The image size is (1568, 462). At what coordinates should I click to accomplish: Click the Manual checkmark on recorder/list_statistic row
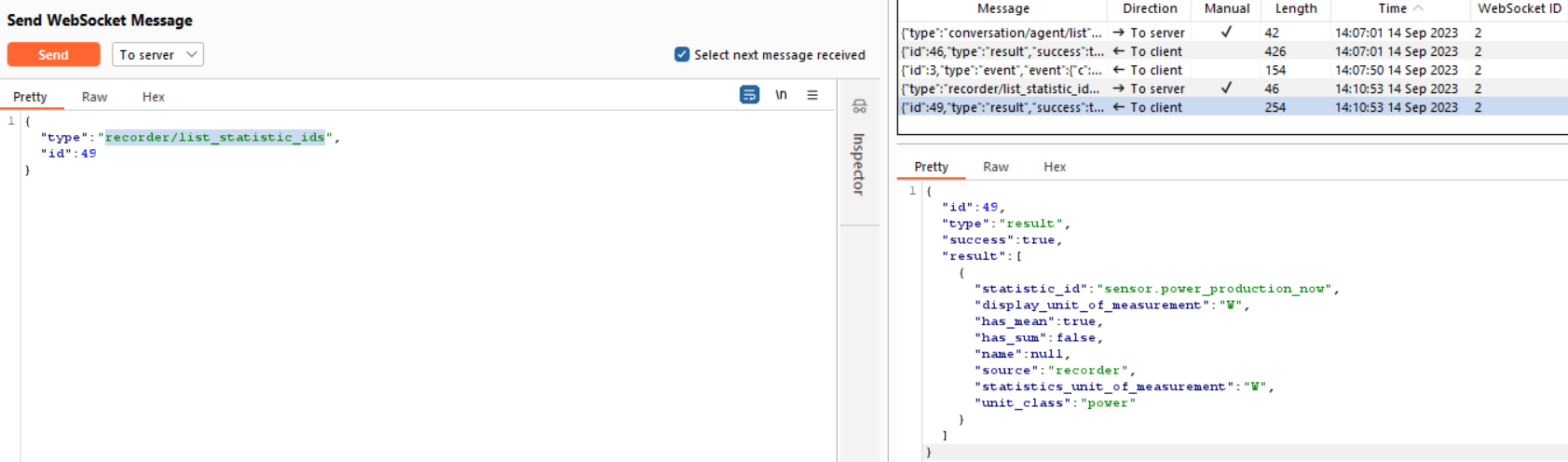coord(1226,88)
